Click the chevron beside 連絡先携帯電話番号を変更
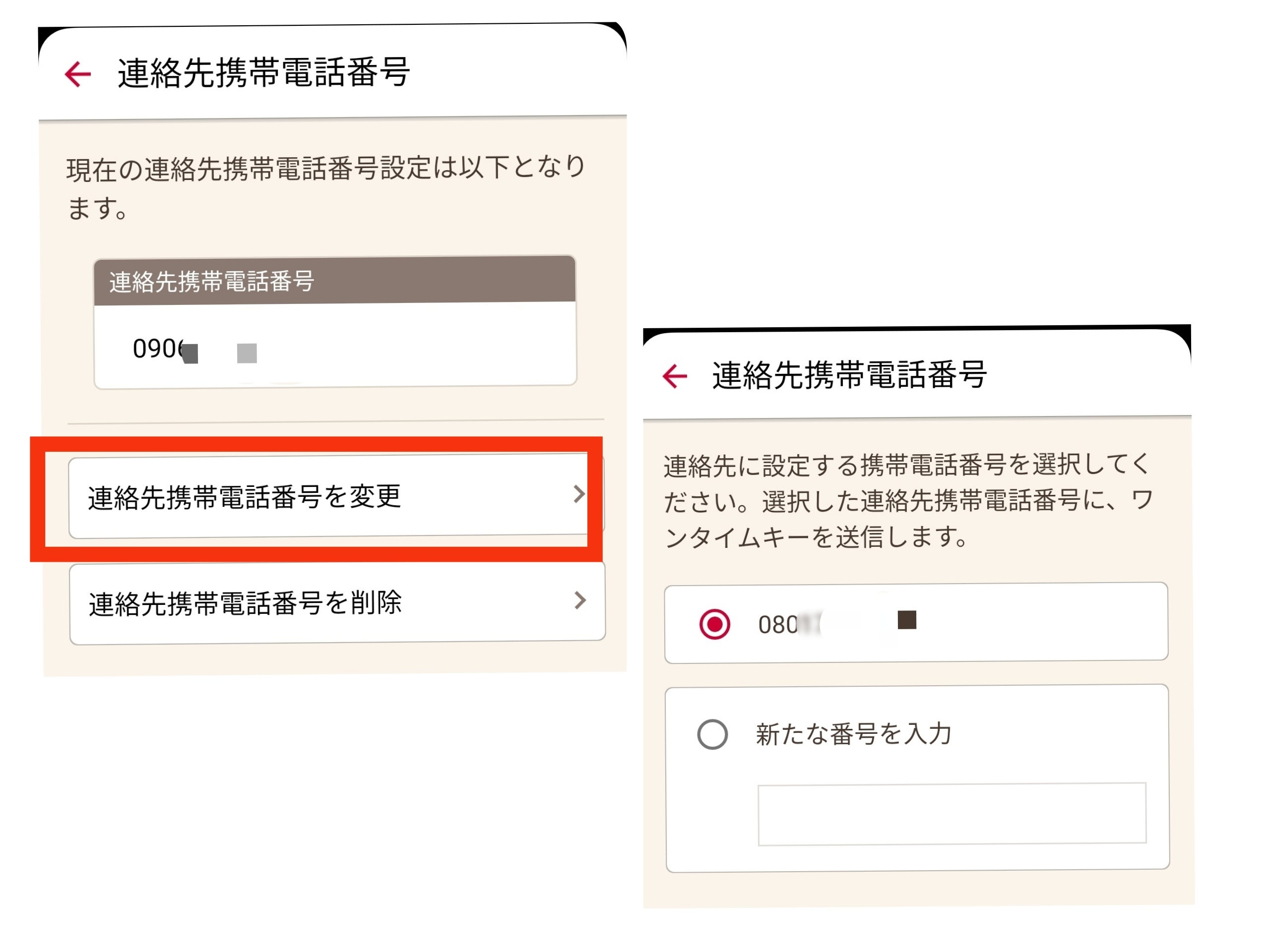 click(x=579, y=494)
